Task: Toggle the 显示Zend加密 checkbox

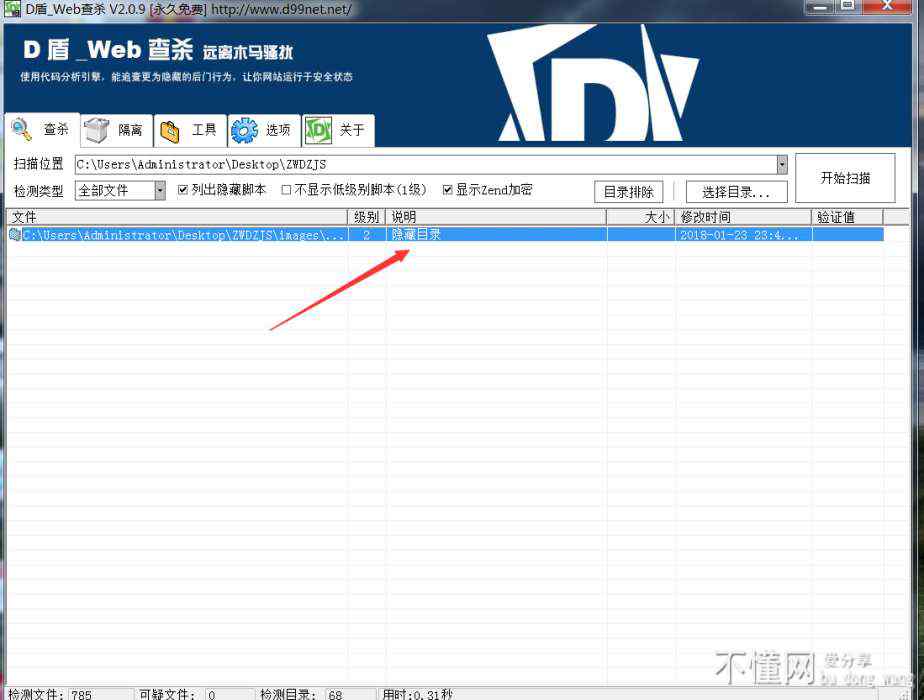Action: [448, 190]
